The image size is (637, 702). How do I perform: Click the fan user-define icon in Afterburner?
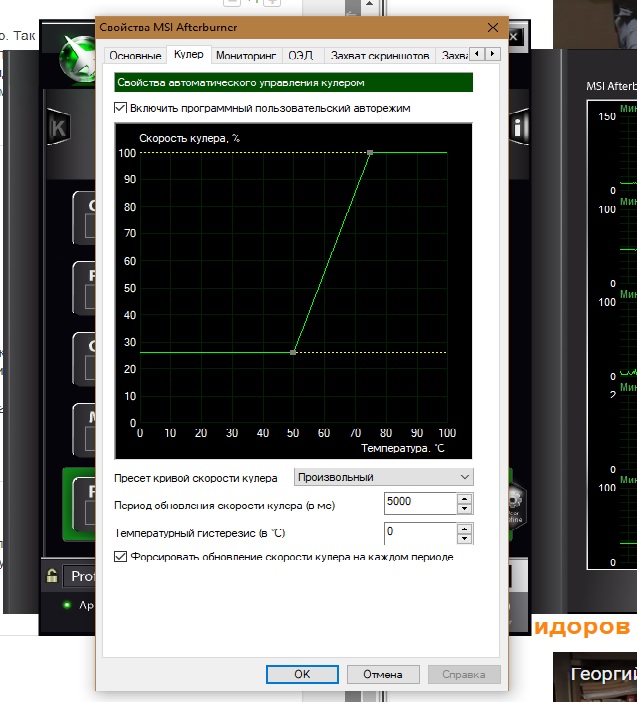click(516, 507)
